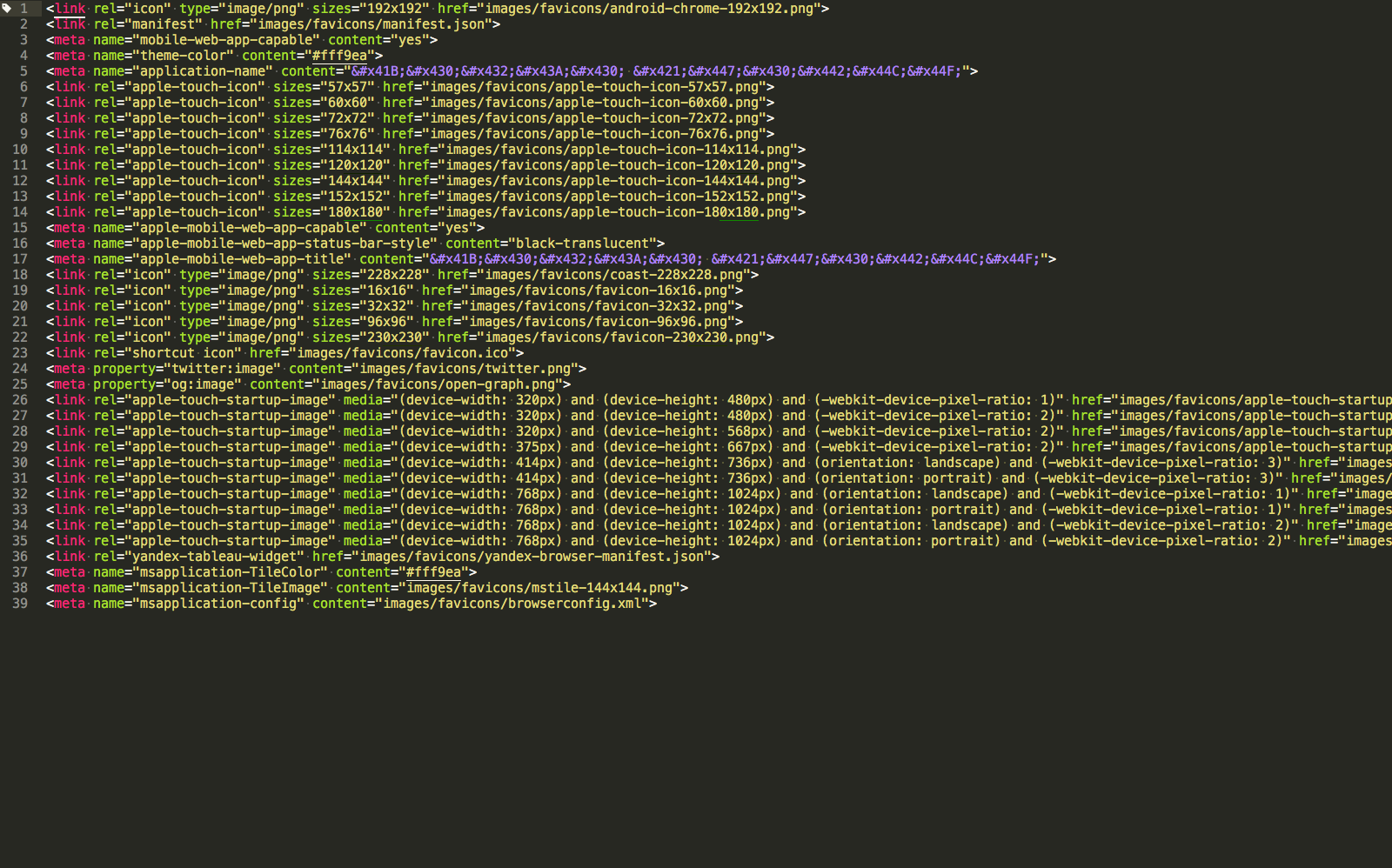Click the "yandex-tableau-widget" rel value
The width and height of the screenshot is (1392, 868).
215,557
